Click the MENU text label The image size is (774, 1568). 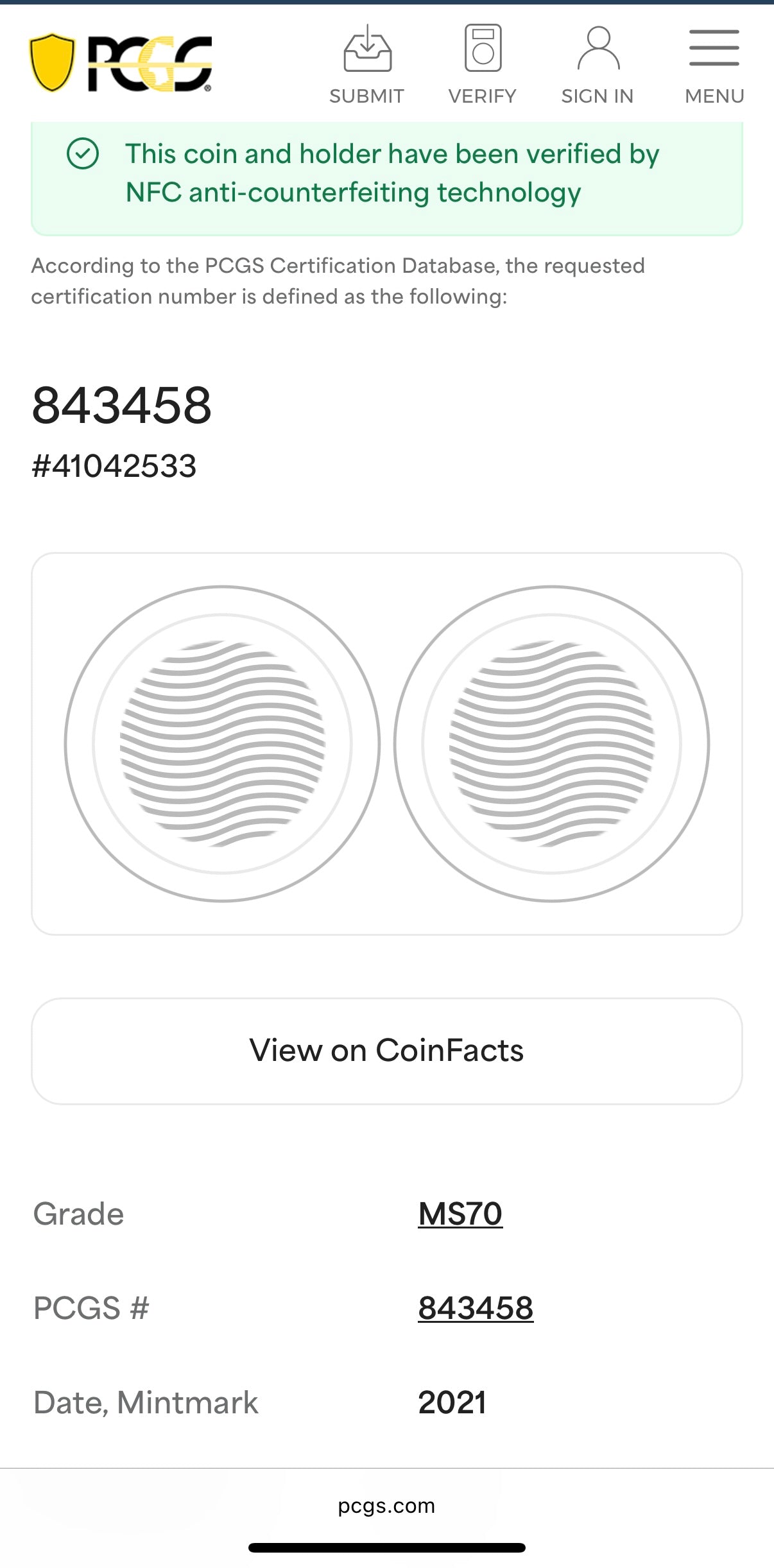714,96
